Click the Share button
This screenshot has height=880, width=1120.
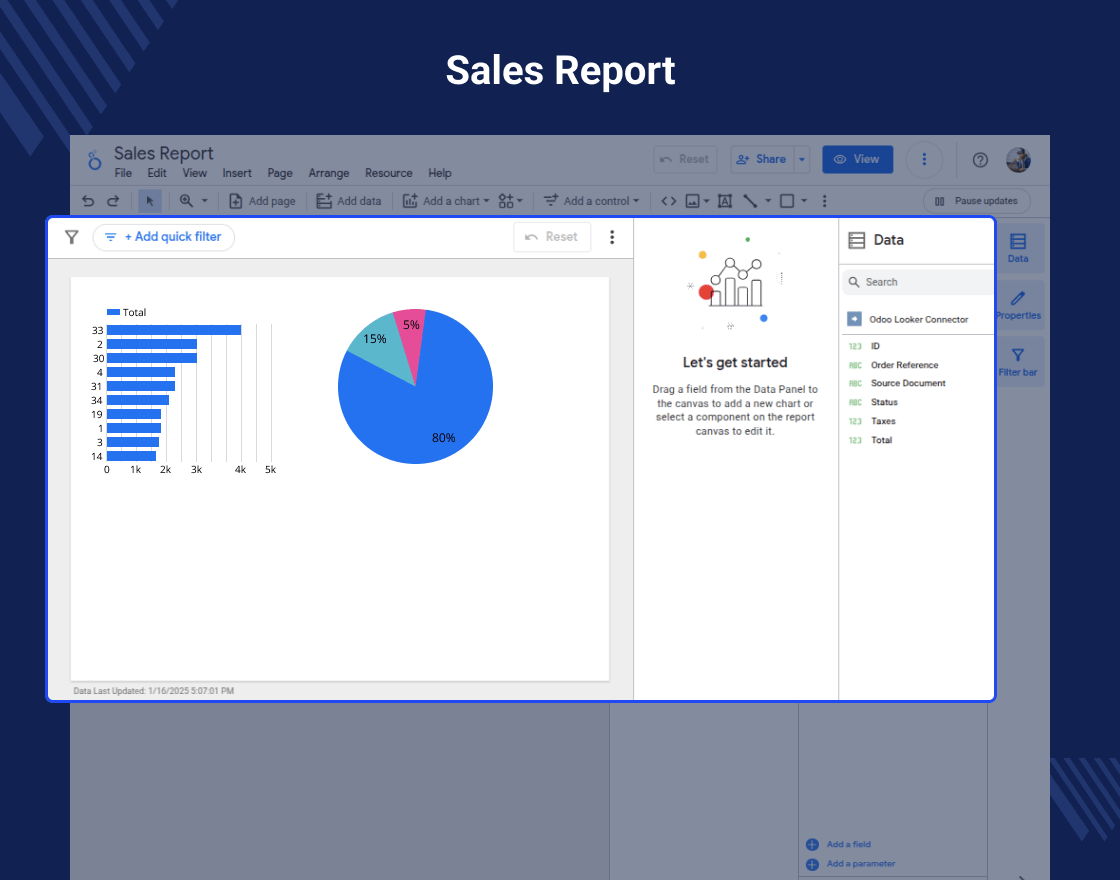pyautogui.click(x=761, y=159)
